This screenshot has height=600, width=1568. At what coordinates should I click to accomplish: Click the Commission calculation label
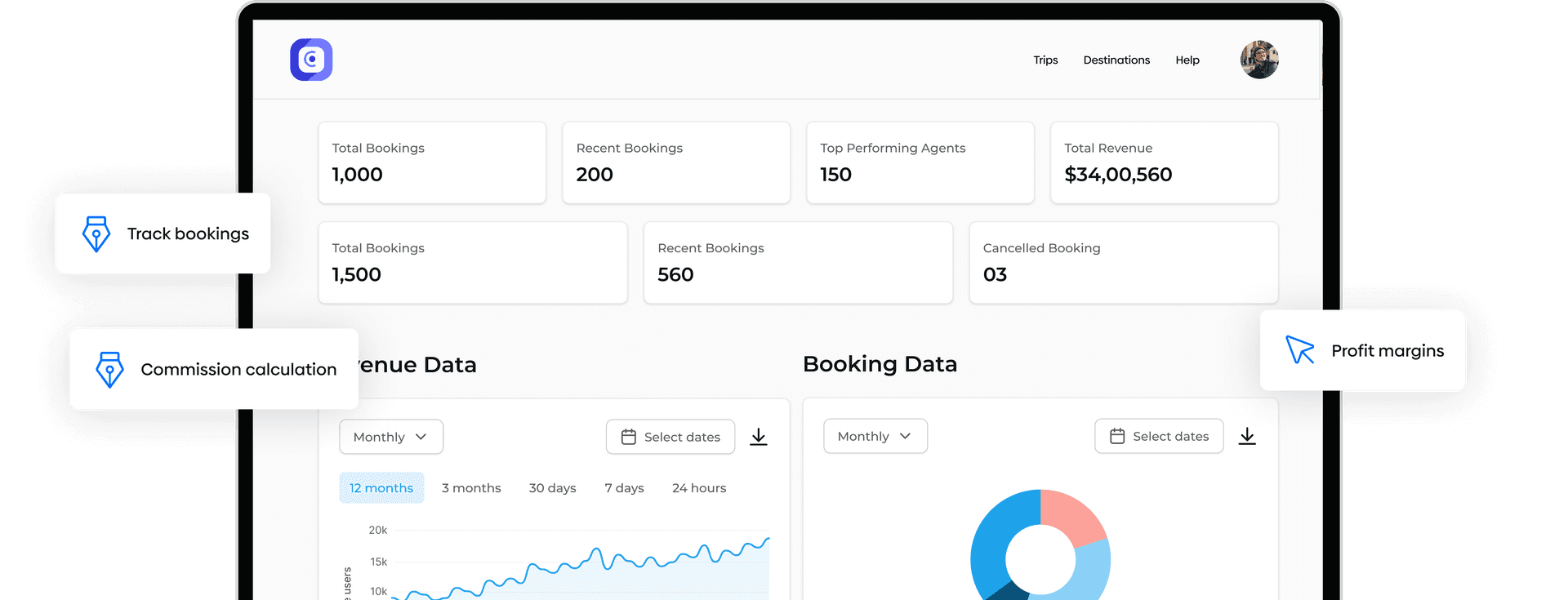(238, 369)
